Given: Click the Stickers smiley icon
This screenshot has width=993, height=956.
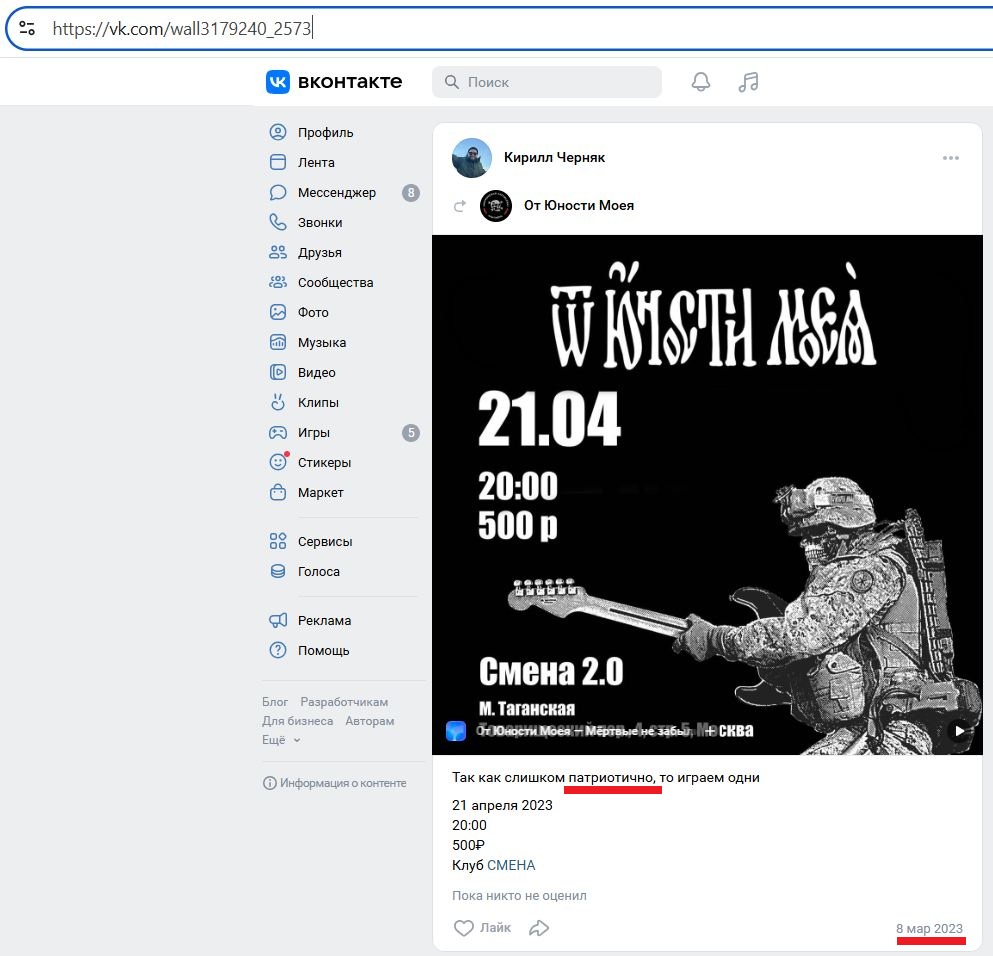Looking at the screenshot, I should tap(278, 463).
